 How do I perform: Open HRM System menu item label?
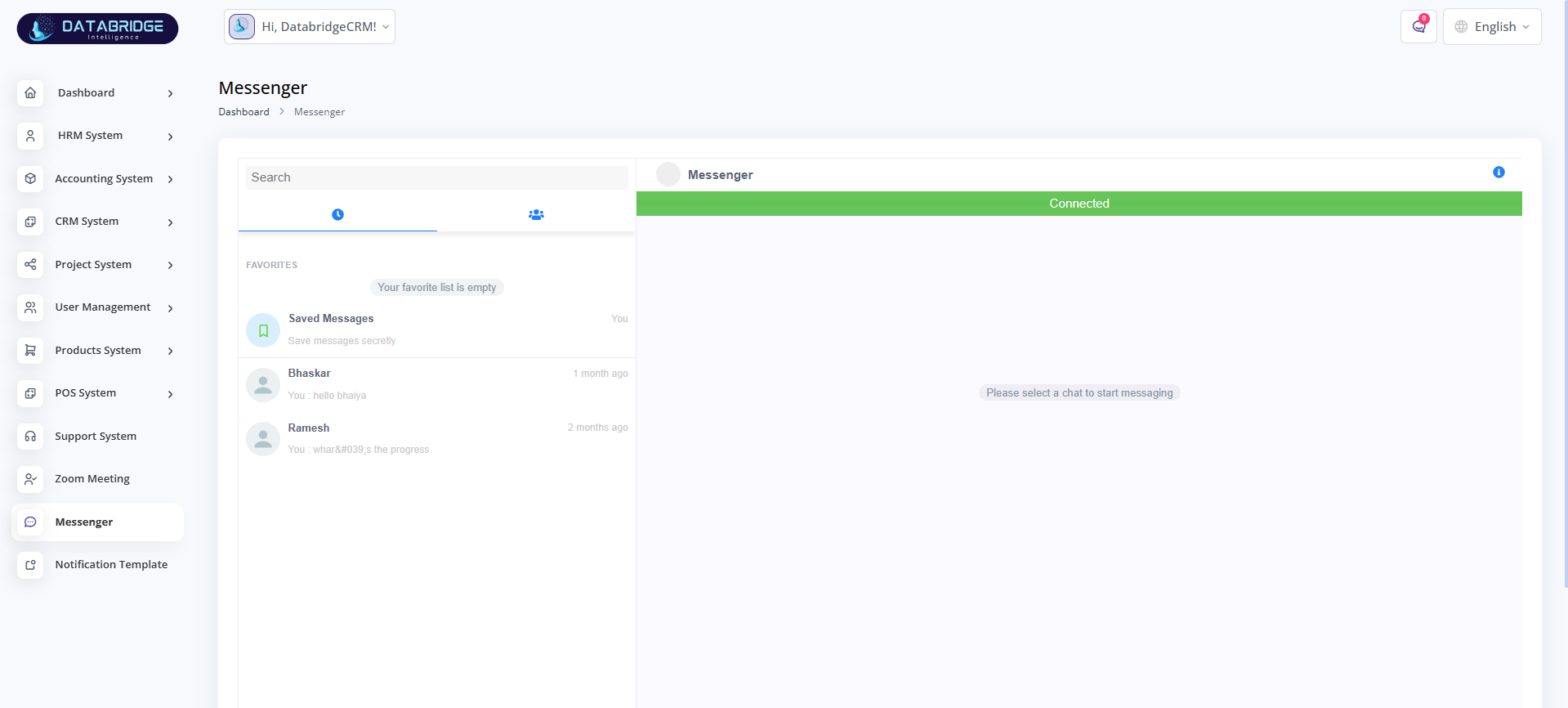(x=90, y=136)
